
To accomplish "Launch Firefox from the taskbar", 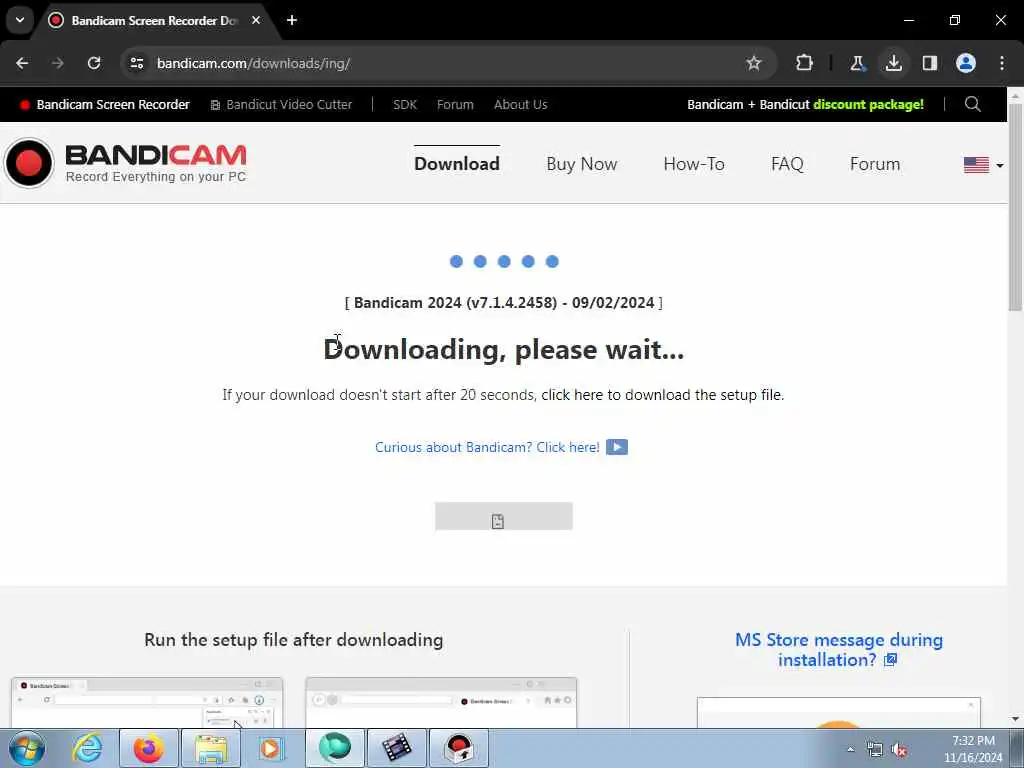I will tap(149, 748).
